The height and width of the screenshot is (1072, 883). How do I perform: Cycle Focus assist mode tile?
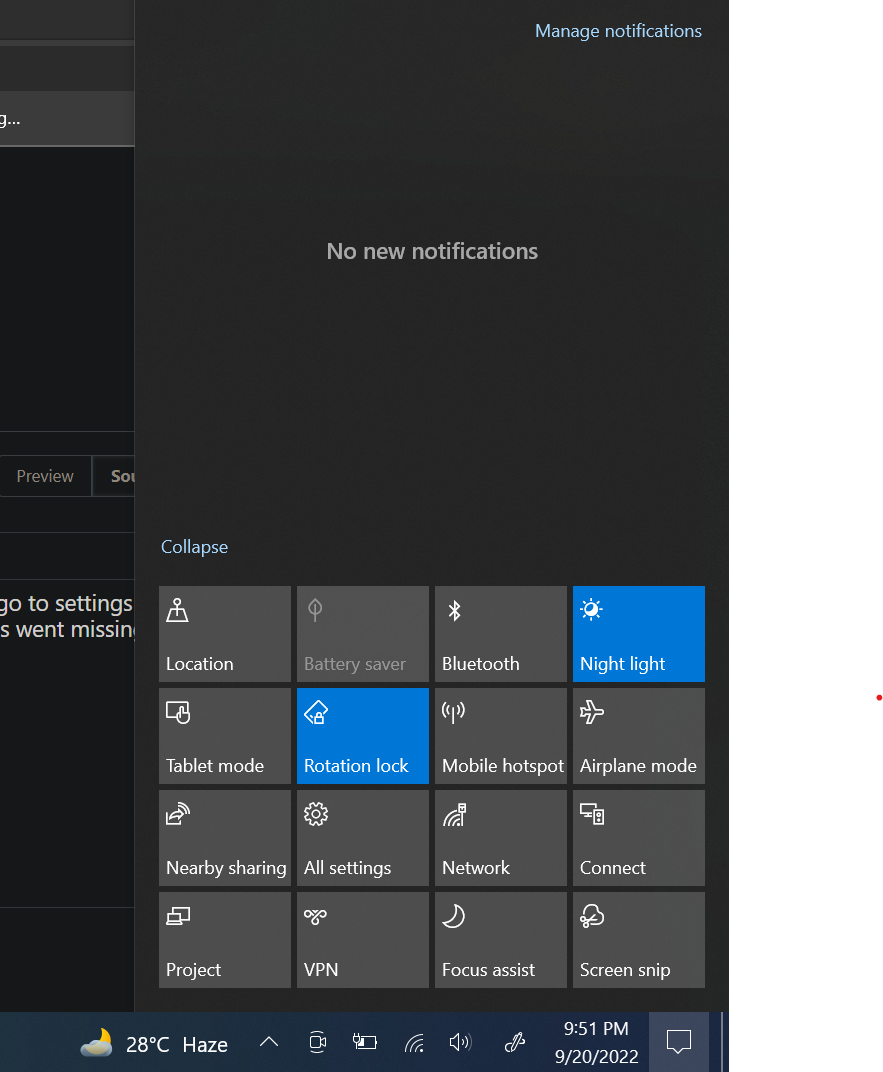click(500, 939)
